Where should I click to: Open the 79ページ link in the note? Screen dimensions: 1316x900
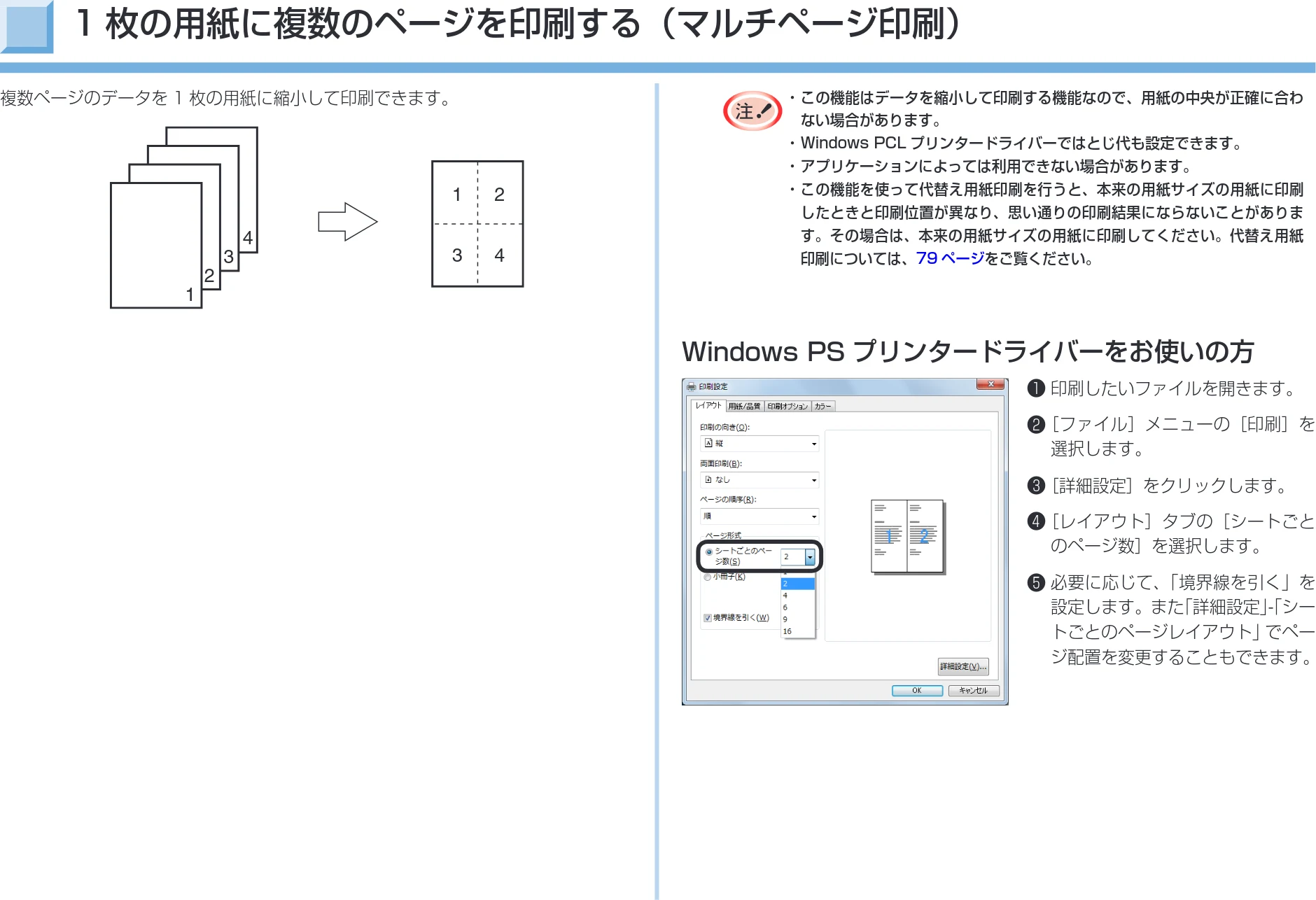pyautogui.click(x=950, y=258)
